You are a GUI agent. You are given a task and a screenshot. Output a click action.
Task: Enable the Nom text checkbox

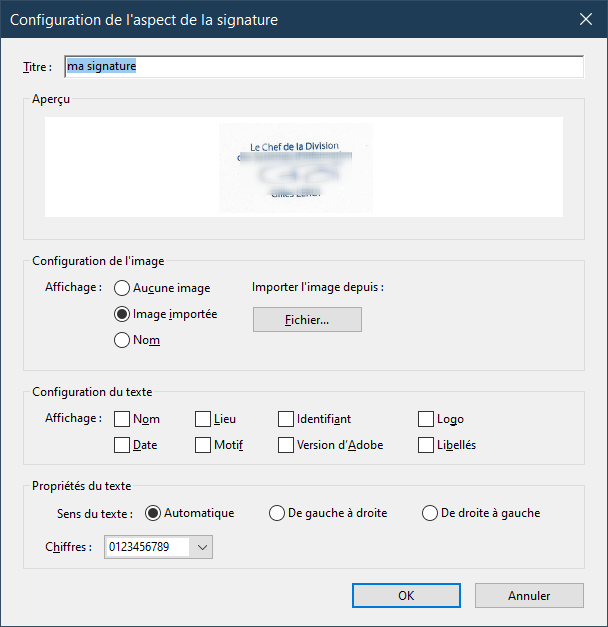point(122,419)
